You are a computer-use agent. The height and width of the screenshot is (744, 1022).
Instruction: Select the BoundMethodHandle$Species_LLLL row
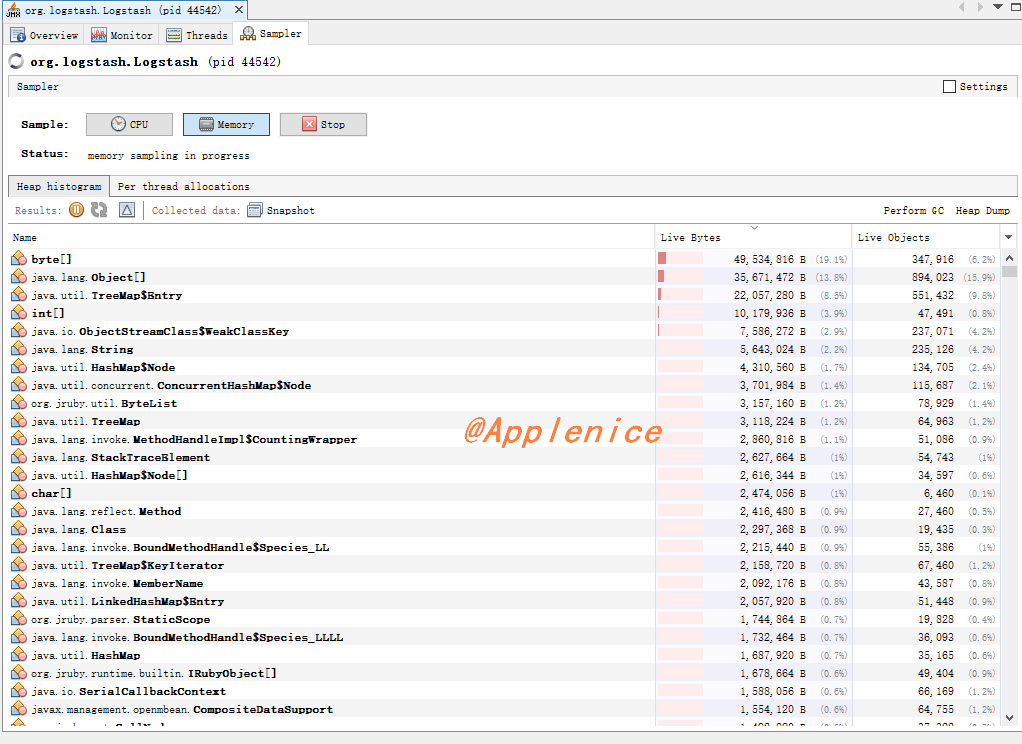(x=504, y=637)
